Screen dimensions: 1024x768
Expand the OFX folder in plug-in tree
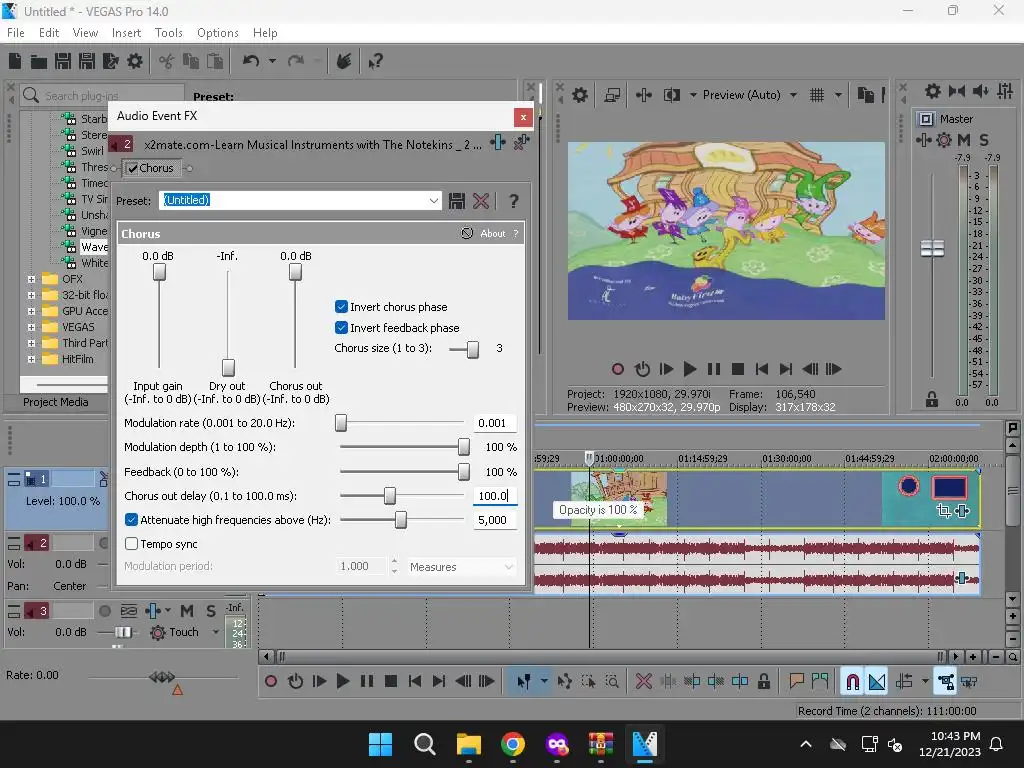(31, 279)
